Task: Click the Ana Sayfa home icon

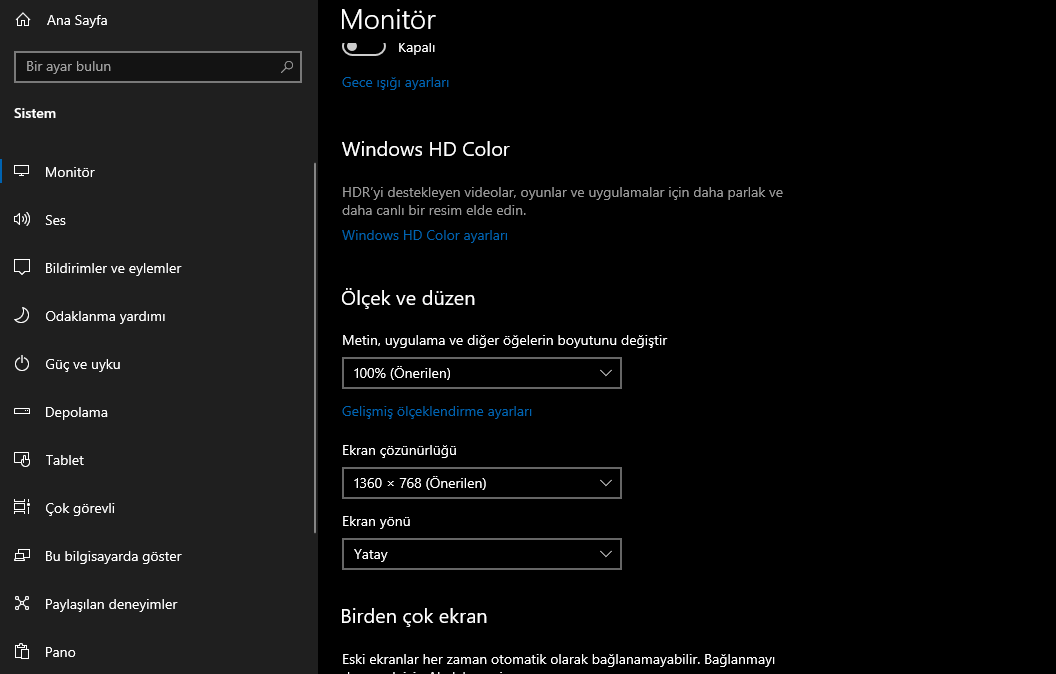Action: pos(23,19)
